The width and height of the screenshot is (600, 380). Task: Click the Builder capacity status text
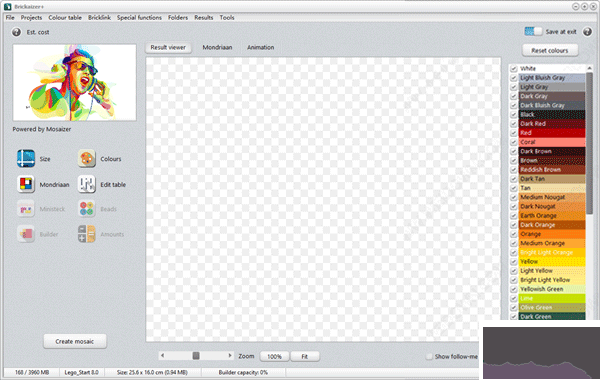(243, 372)
